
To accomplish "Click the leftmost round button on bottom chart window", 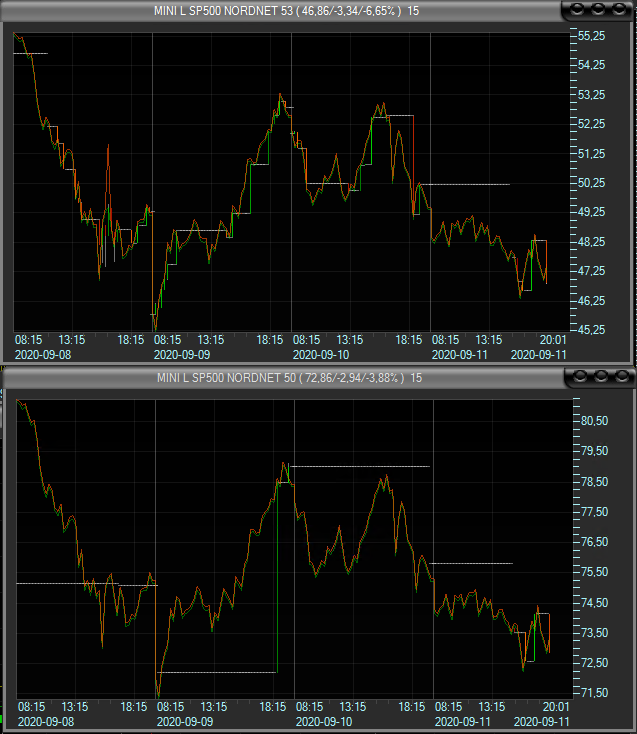I will point(579,377).
